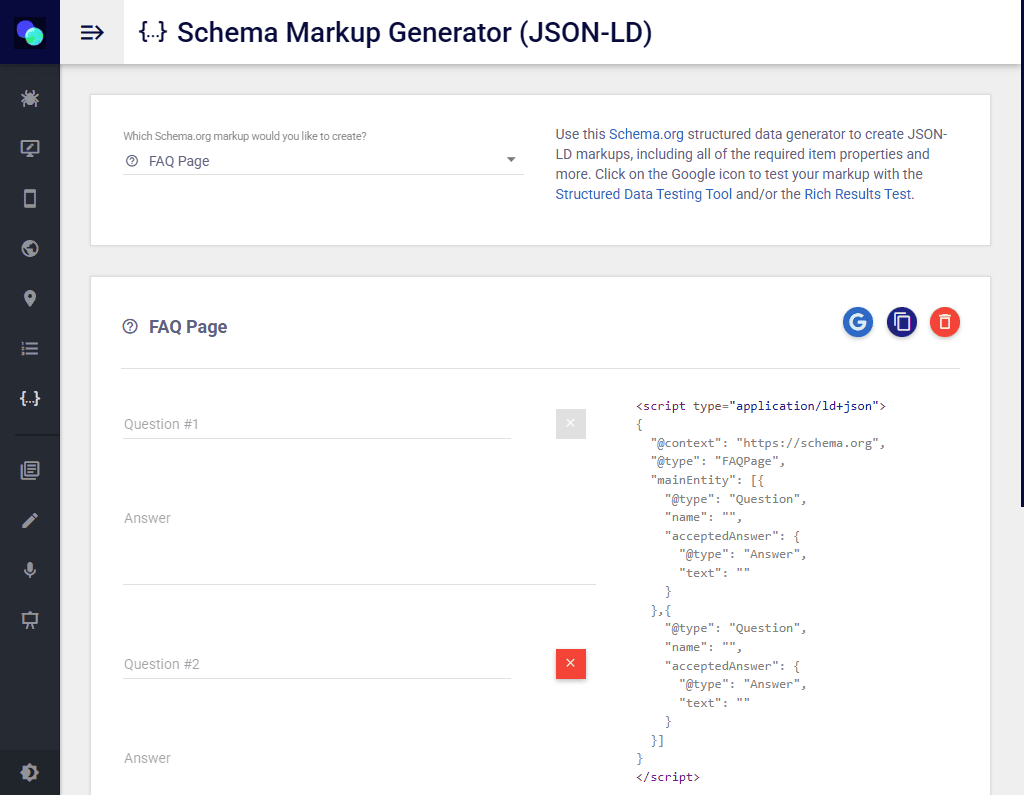The image size is (1024, 795).
Task: Remove Question #2 with red X button
Action: pos(571,664)
